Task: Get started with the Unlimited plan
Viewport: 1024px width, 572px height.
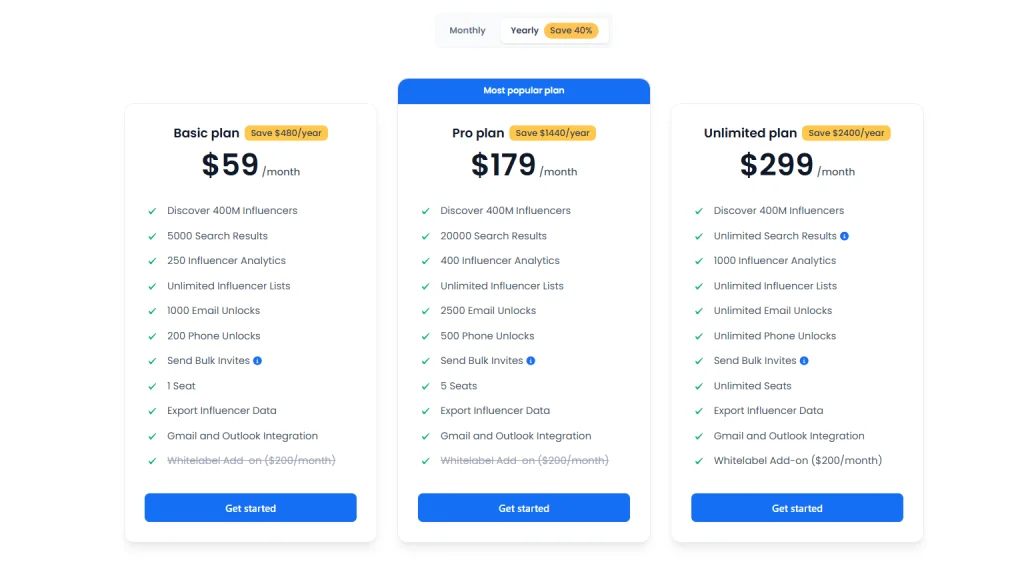Action: click(797, 508)
